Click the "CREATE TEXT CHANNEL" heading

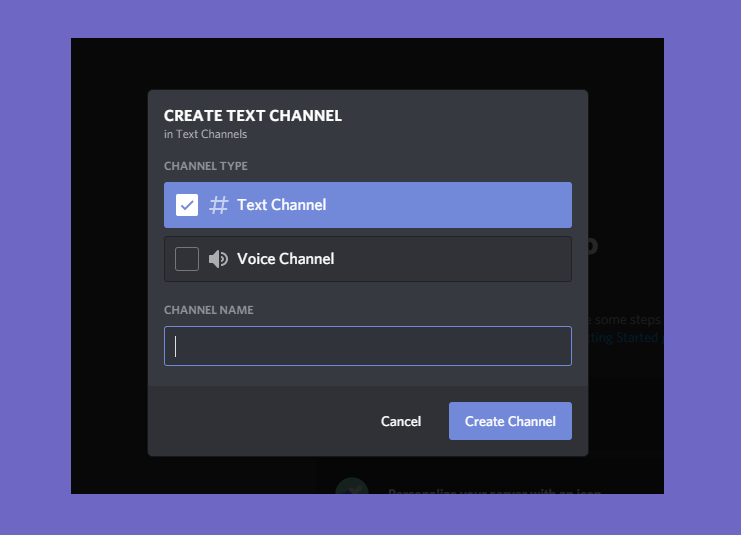point(253,116)
